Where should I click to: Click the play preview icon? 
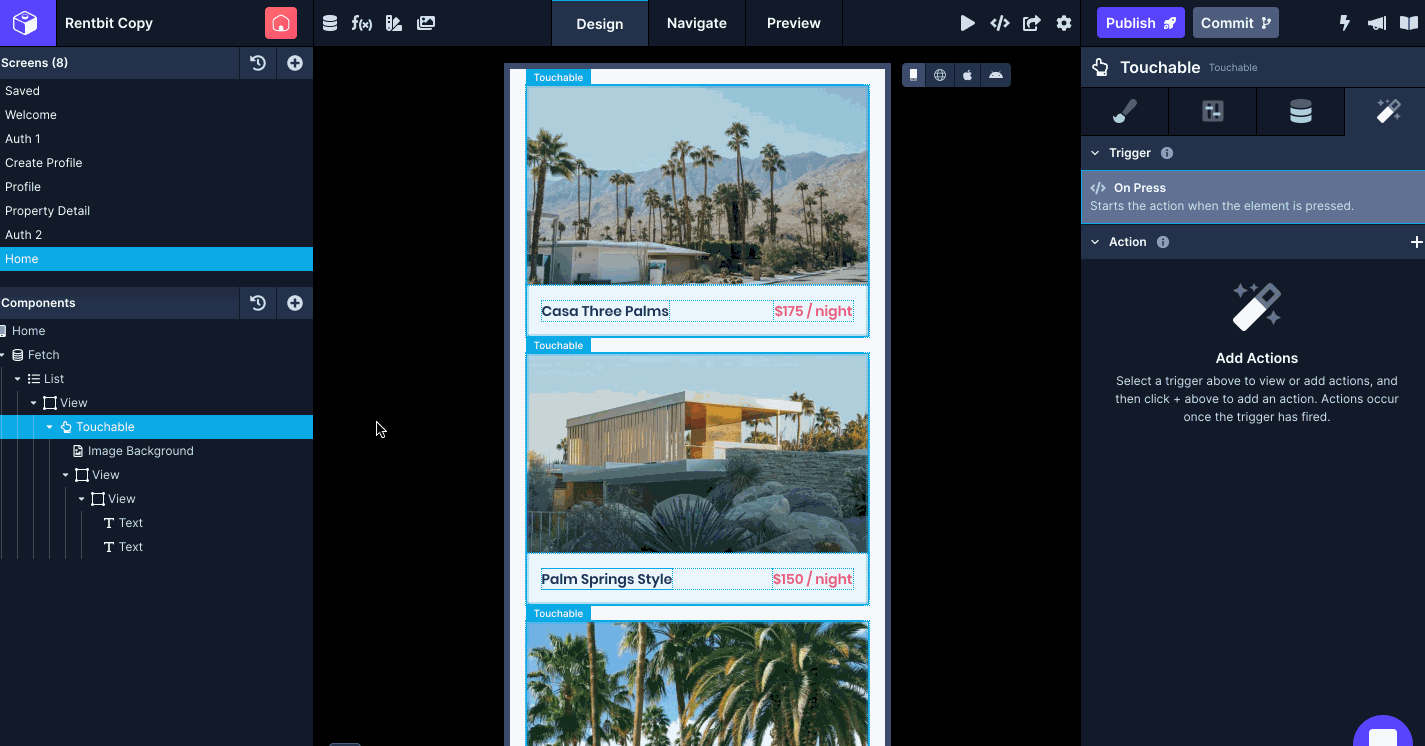pyautogui.click(x=967, y=23)
